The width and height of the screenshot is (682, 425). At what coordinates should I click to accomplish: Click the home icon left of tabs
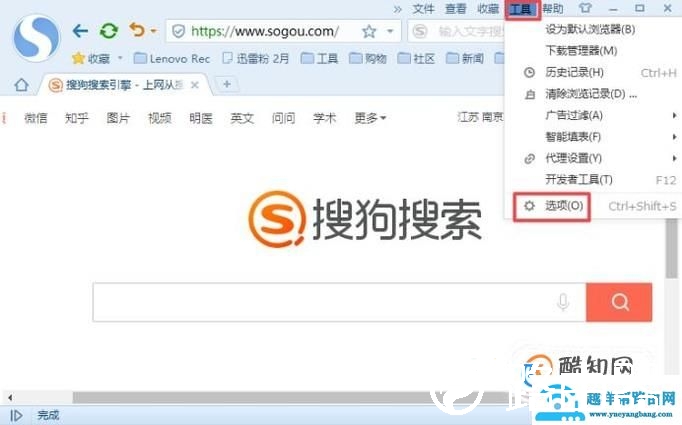coord(21,85)
